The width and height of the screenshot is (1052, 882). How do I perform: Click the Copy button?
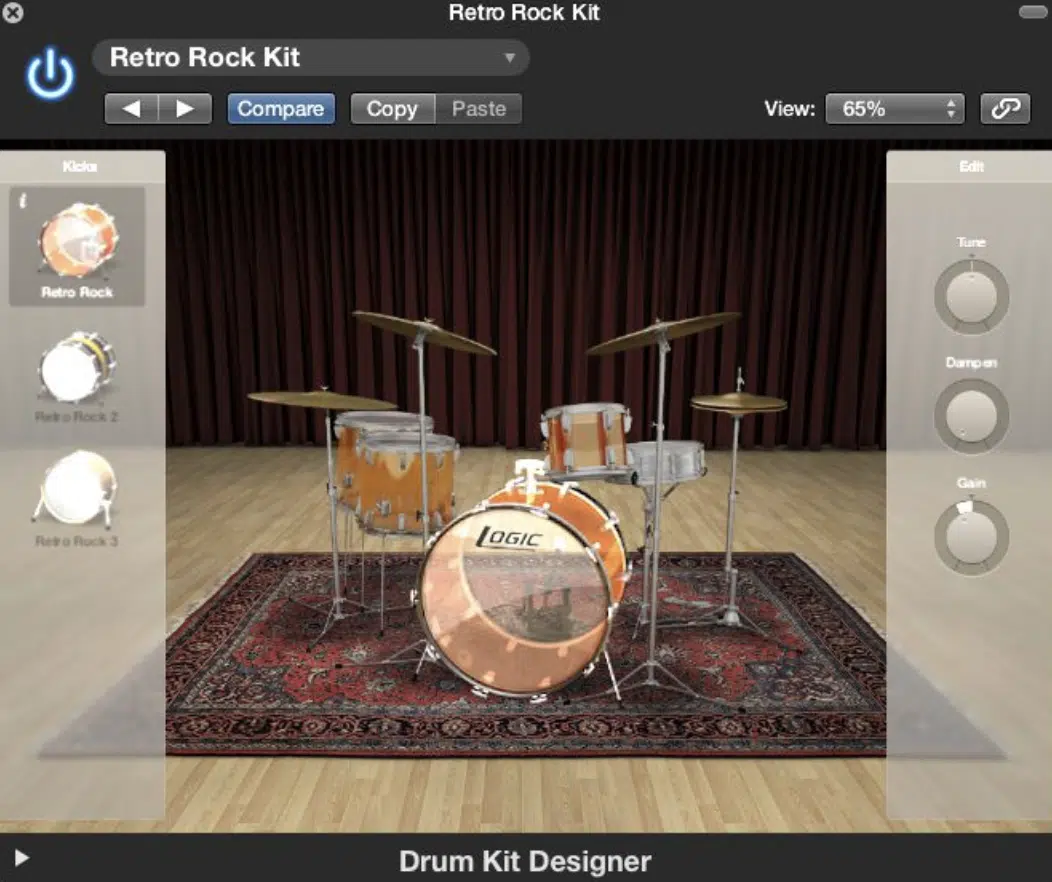pos(392,109)
